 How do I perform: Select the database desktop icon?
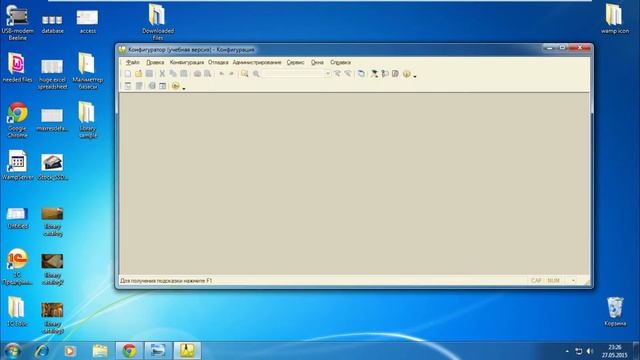point(52,24)
